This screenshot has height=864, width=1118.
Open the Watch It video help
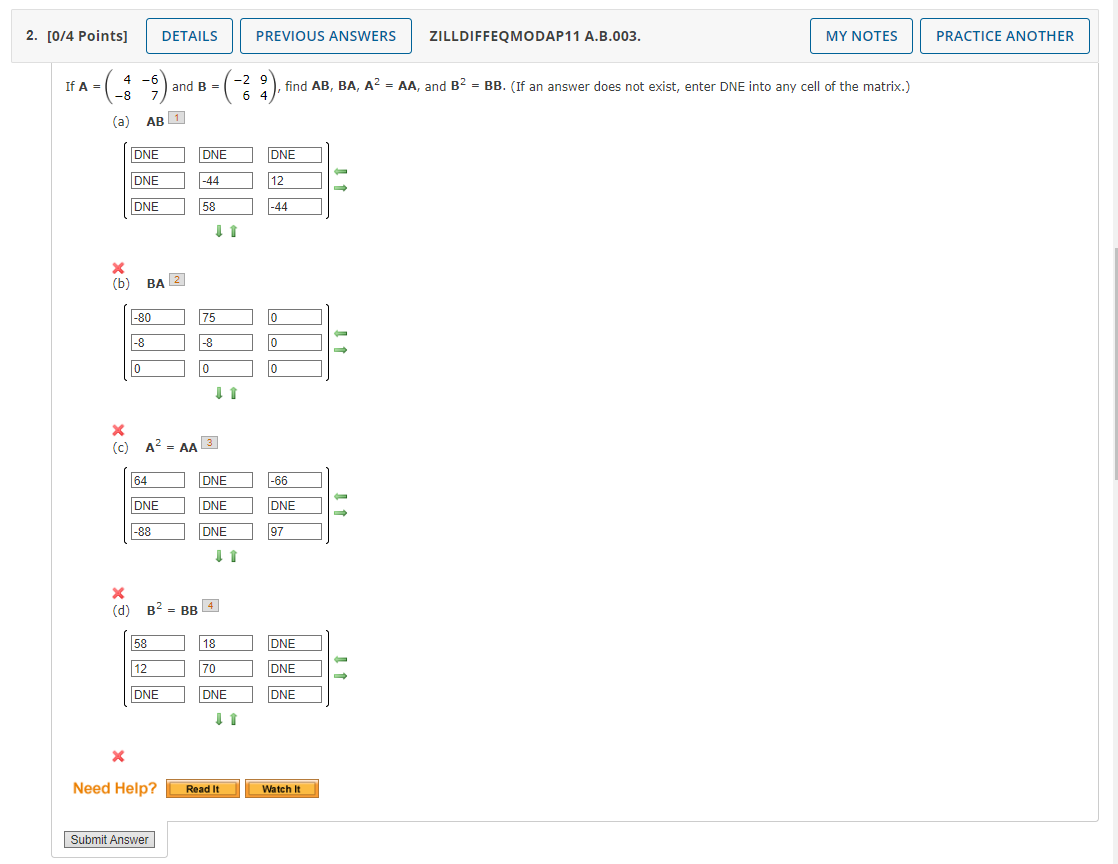tap(281, 788)
